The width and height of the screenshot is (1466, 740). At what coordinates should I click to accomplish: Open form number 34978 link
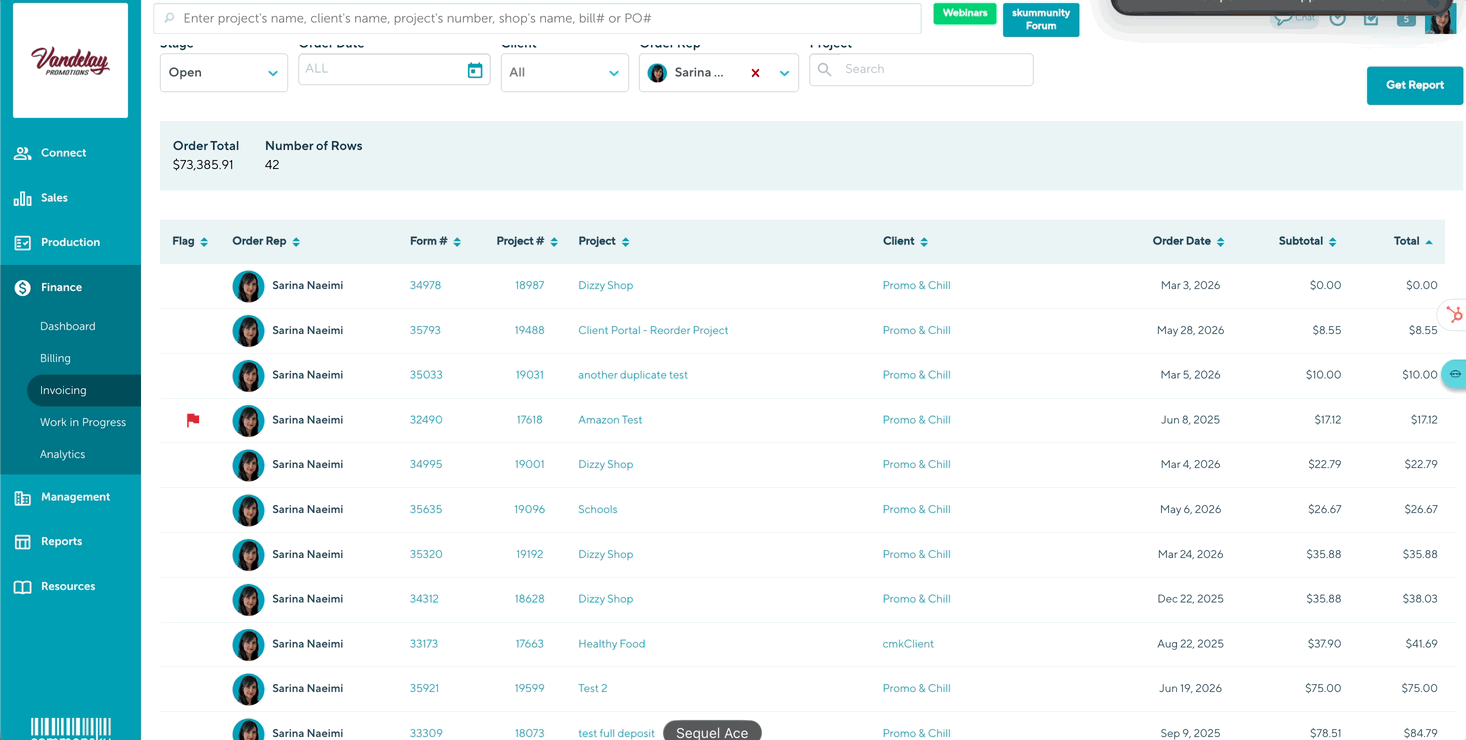(425, 285)
